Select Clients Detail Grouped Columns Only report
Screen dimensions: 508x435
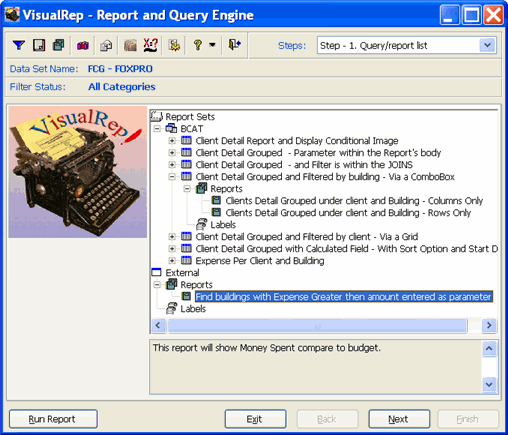[x=354, y=201]
